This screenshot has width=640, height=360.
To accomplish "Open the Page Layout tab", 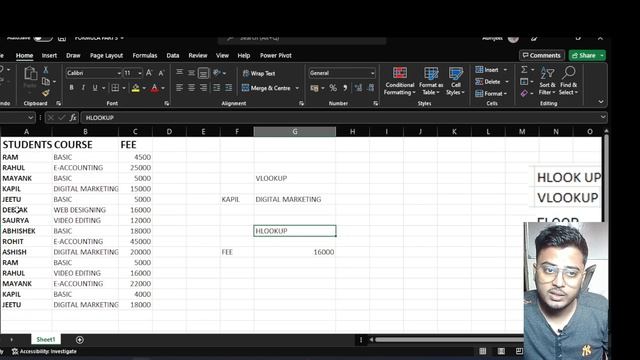I will click(x=106, y=56).
